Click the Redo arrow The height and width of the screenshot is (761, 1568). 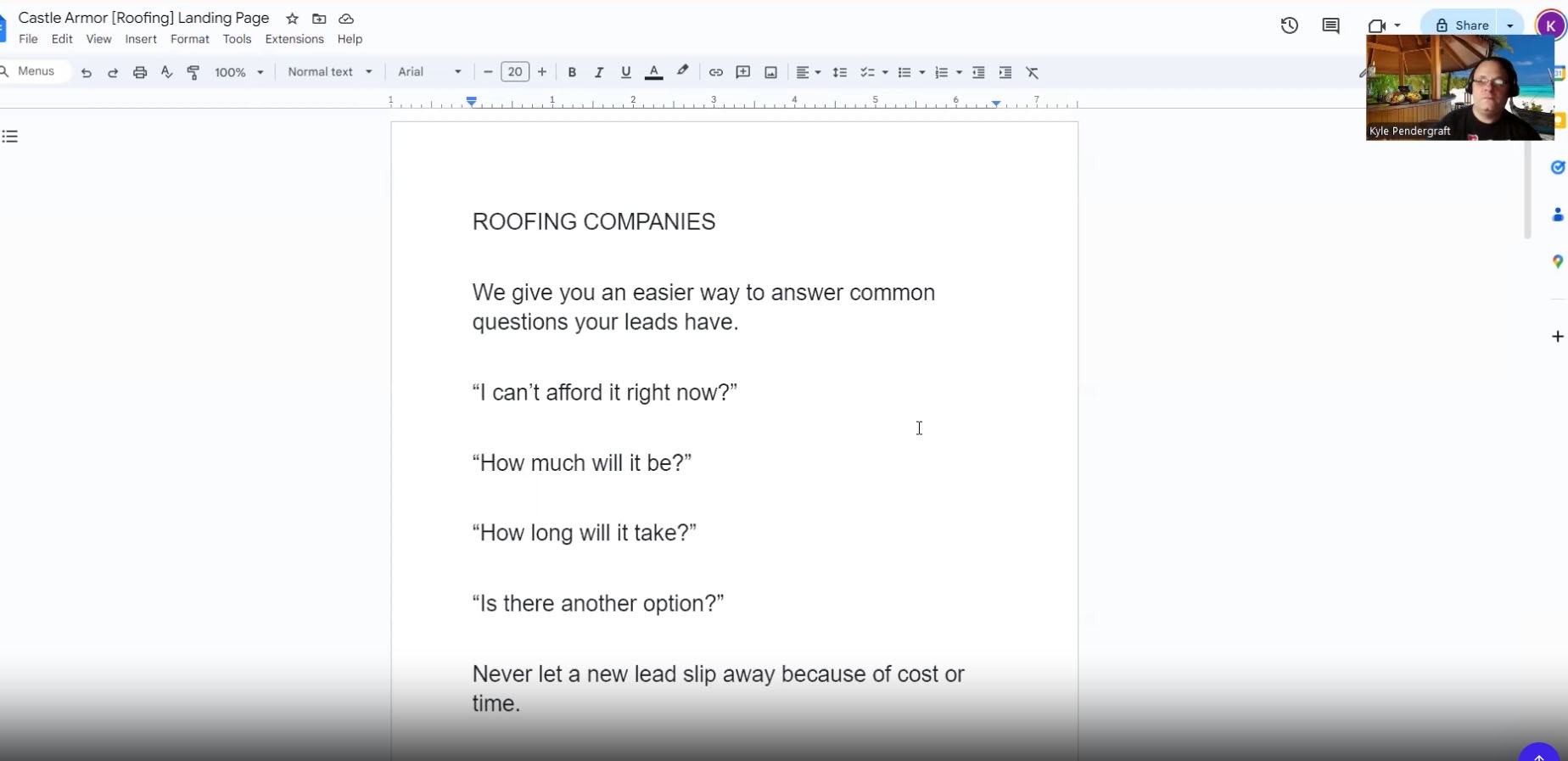[x=113, y=73]
